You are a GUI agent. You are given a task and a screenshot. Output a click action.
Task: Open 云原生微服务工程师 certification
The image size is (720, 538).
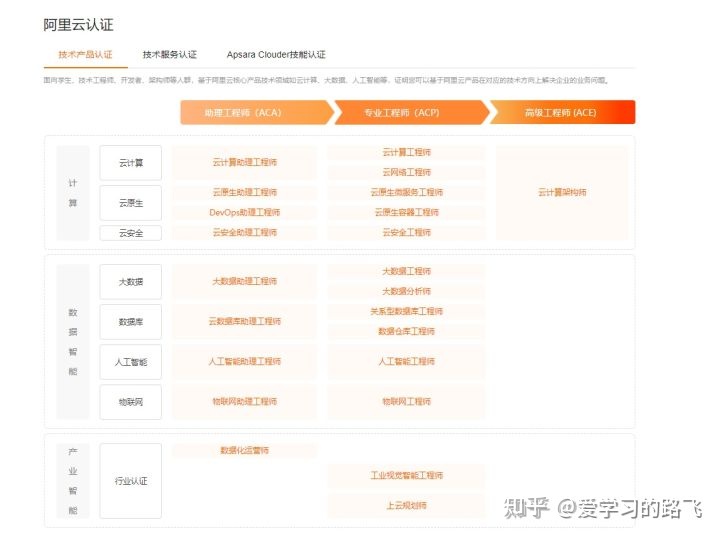[x=406, y=192]
